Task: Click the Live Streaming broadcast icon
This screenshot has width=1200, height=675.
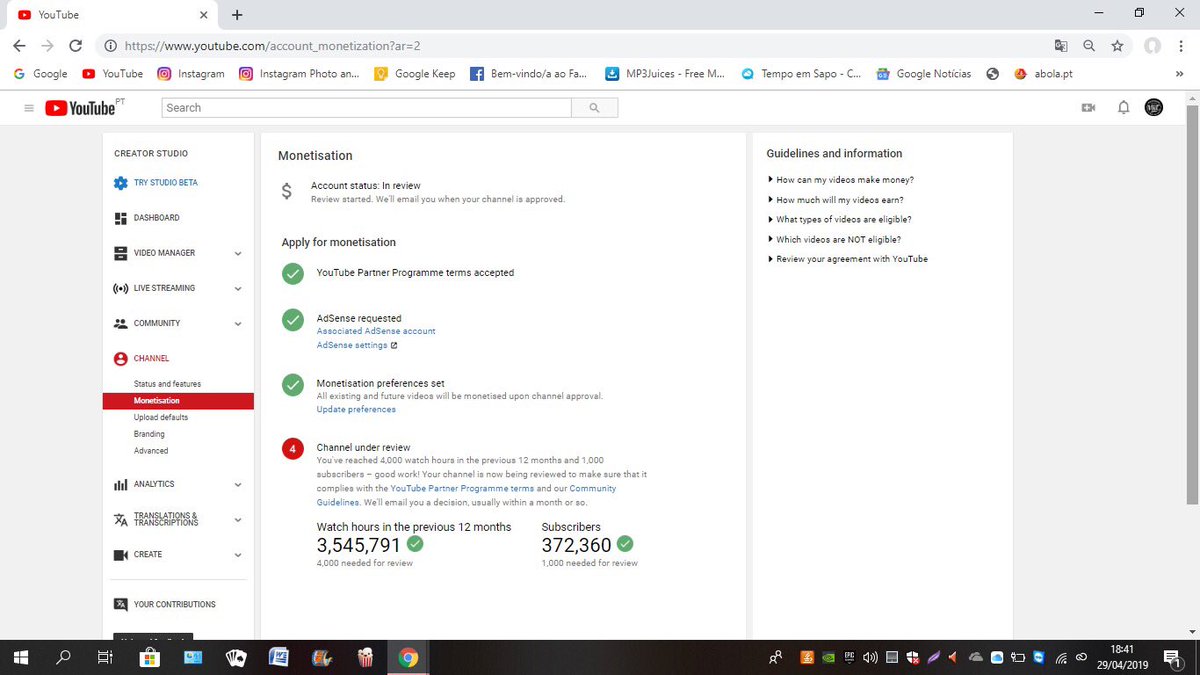Action: pos(120,288)
